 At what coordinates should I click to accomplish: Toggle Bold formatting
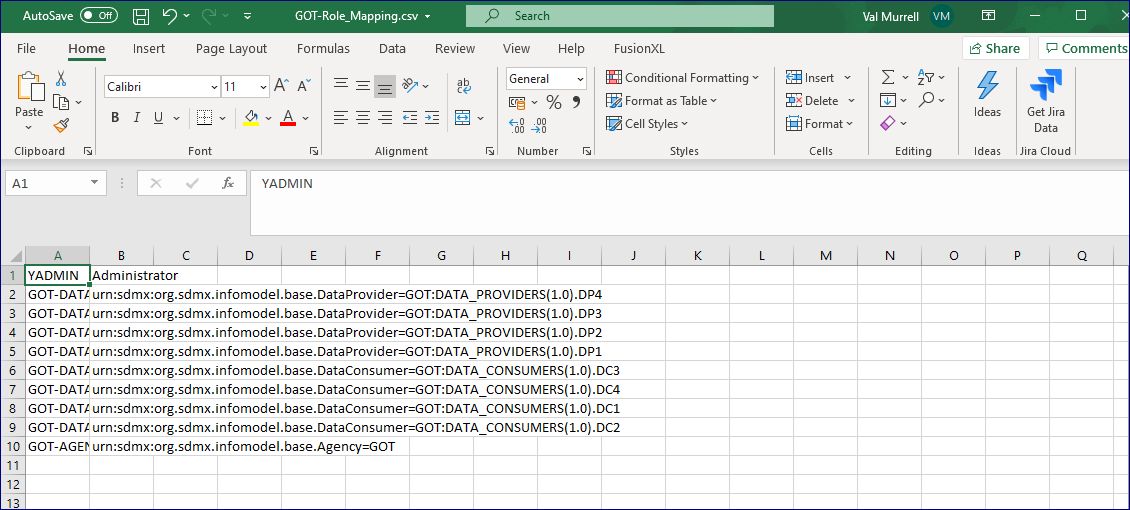[x=115, y=118]
